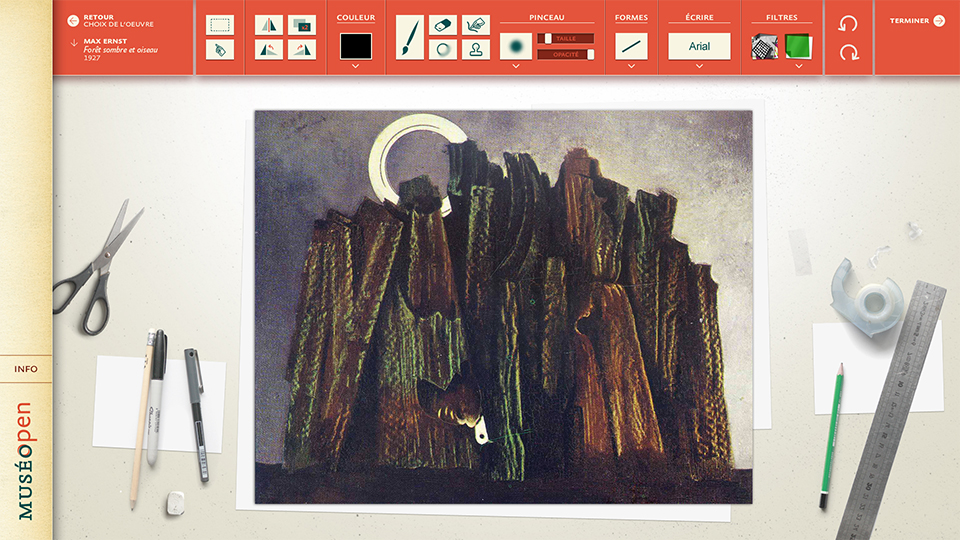Select the hand smudge tool
Screen dimensions: 960x540
click(x=476, y=25)
